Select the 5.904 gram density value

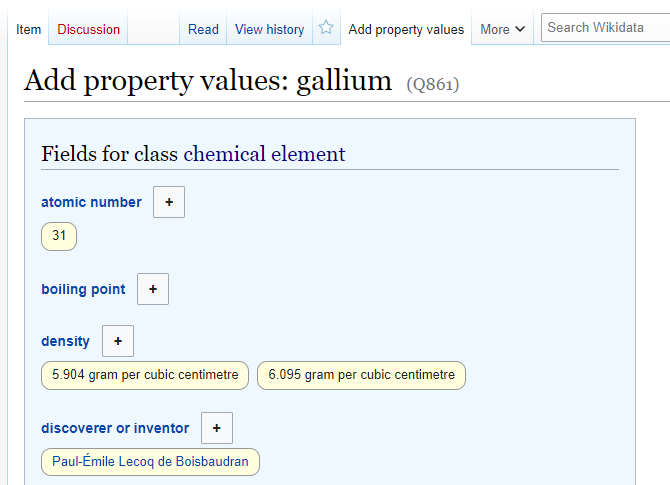tap(145, 375)
